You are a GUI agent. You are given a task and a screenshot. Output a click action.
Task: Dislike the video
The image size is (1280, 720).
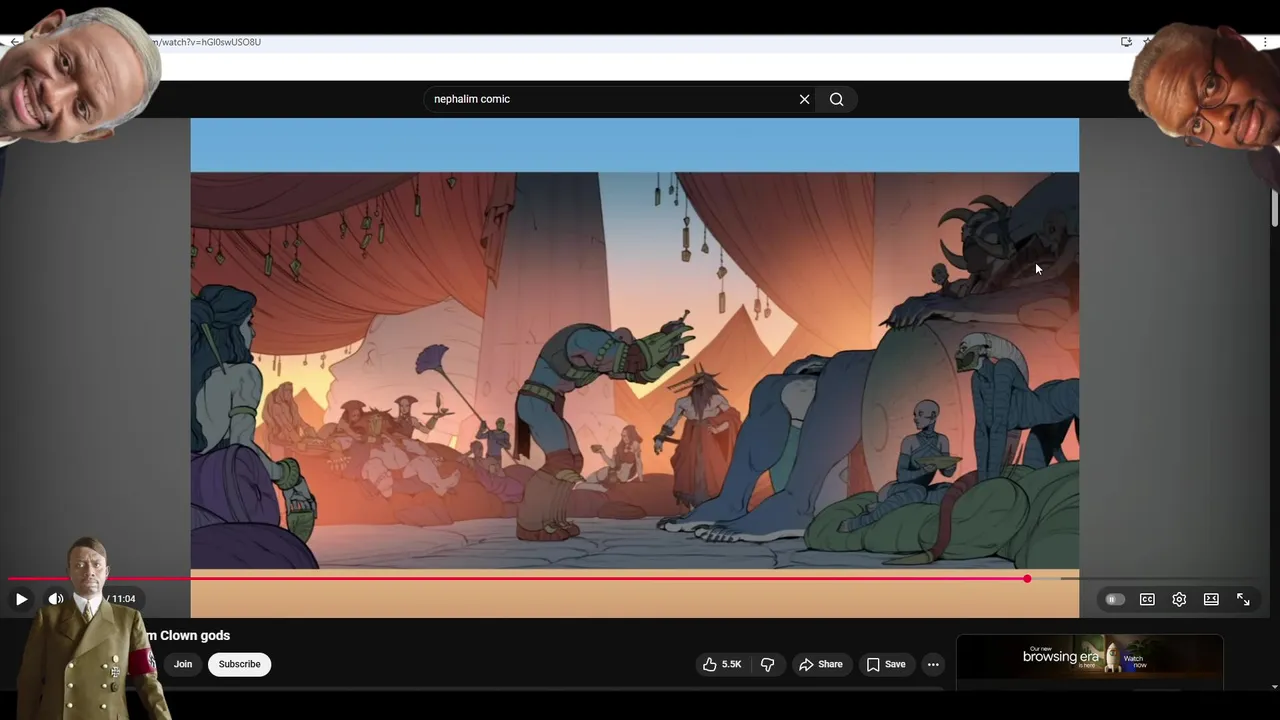[x=767, y=664]
